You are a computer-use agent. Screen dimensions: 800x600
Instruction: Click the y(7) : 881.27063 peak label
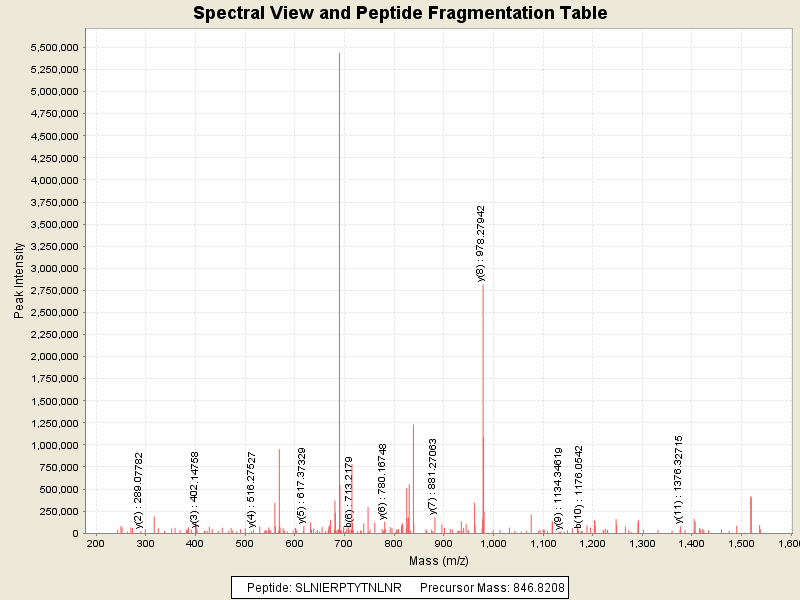(x=432, y=476)
